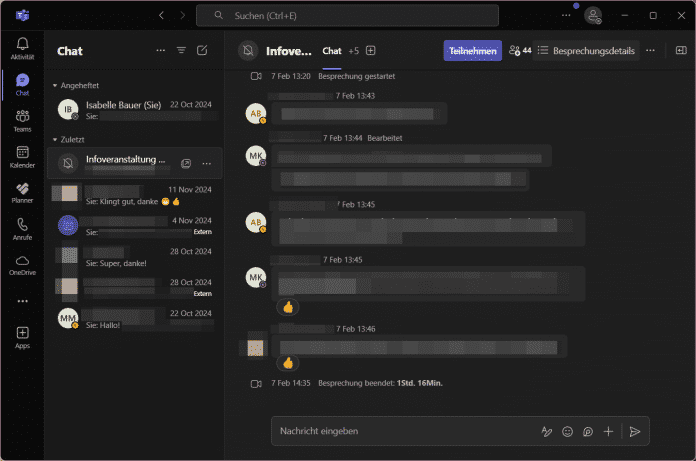The width and height of the screenshot is (696, 461).
Task: Toggle the side panel icon
Action: tap(681, 50)
